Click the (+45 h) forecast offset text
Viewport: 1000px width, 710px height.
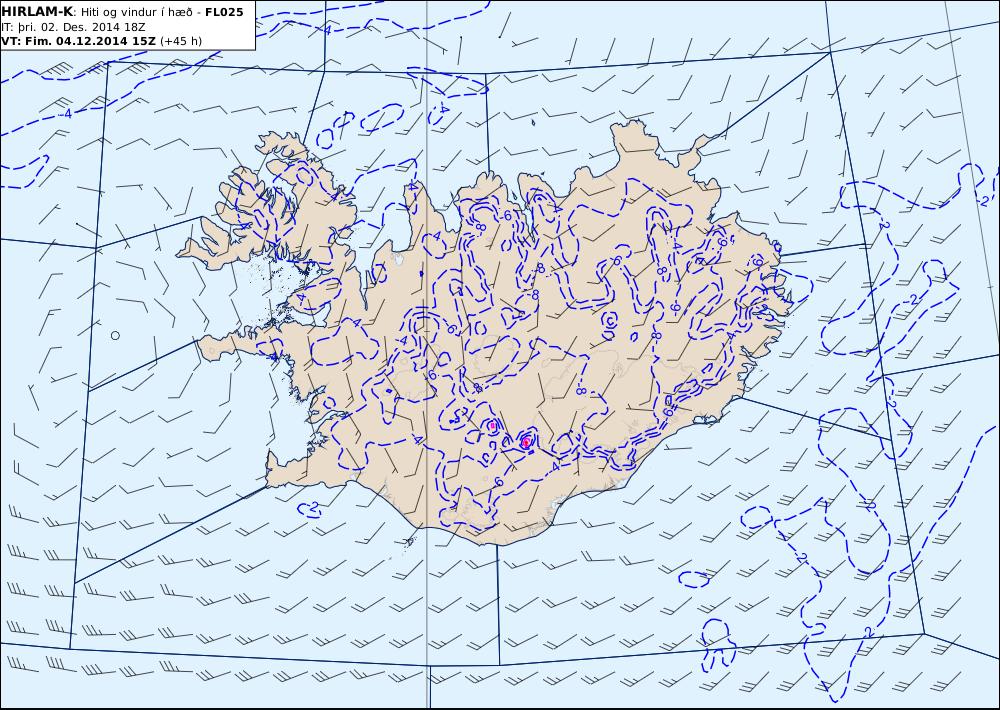pyautogui.click(x=180, y=41)
